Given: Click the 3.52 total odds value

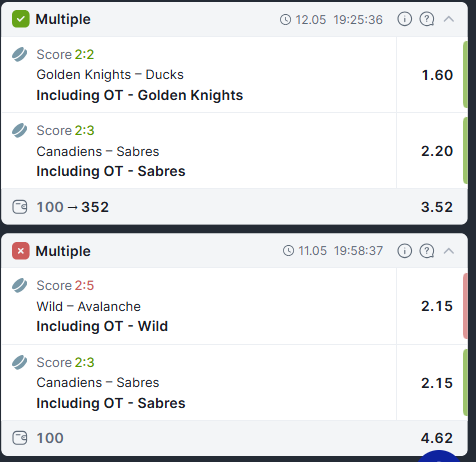Looking at the screenshot, I should pos(437,207).
